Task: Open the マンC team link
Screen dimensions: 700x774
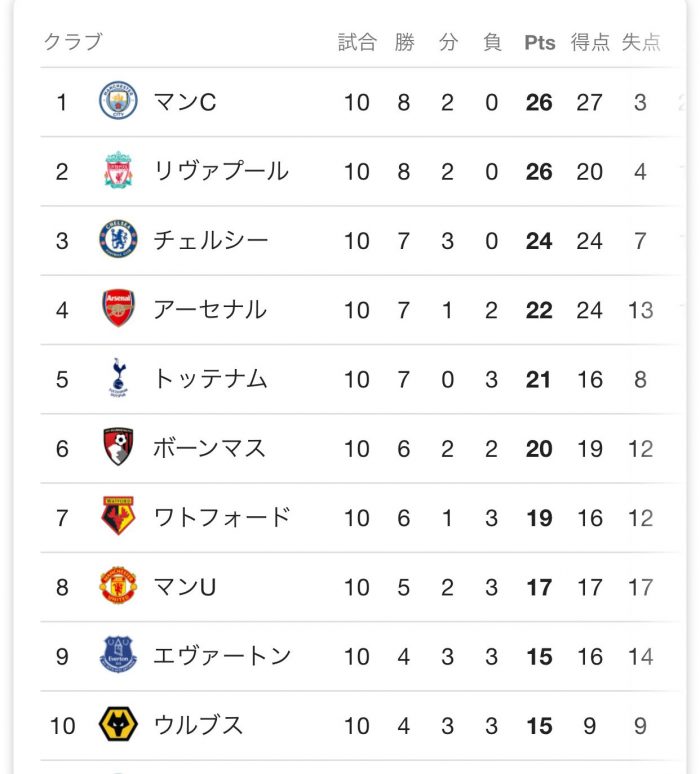Action: pyautogui.click(x=185, y=102)
